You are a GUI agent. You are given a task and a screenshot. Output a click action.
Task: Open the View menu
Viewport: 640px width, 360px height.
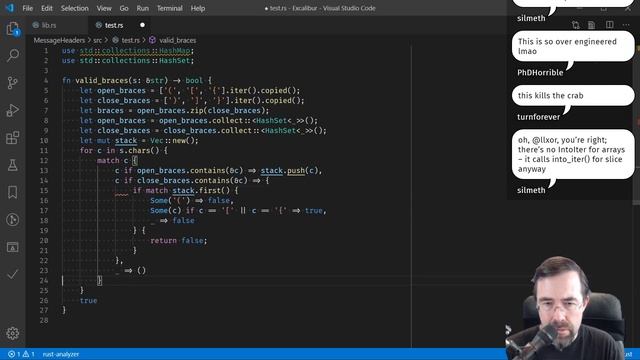[x=104, y=8]
